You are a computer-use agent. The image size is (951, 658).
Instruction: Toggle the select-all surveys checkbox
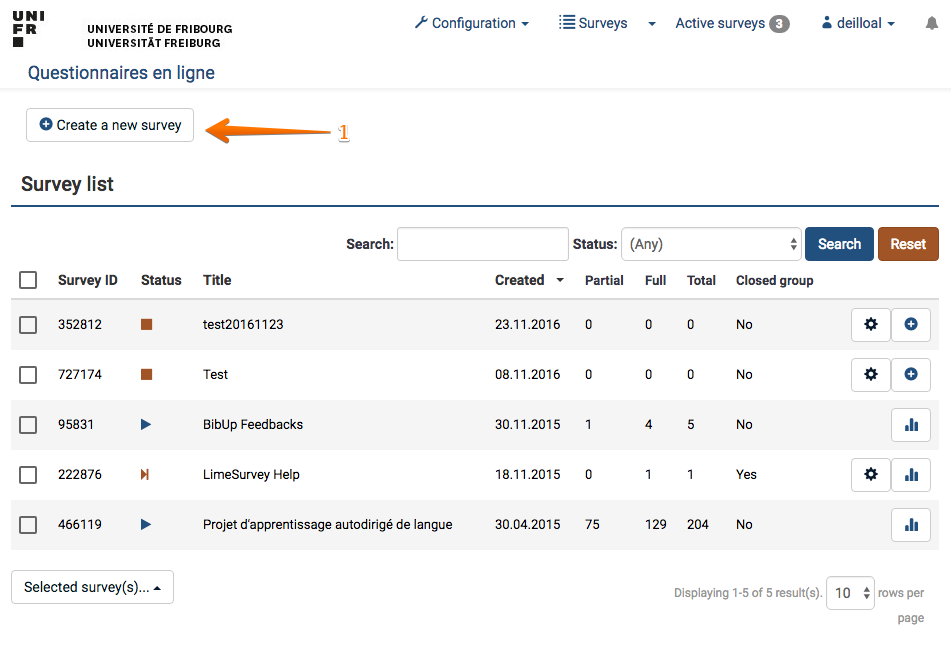pos(28,280)
